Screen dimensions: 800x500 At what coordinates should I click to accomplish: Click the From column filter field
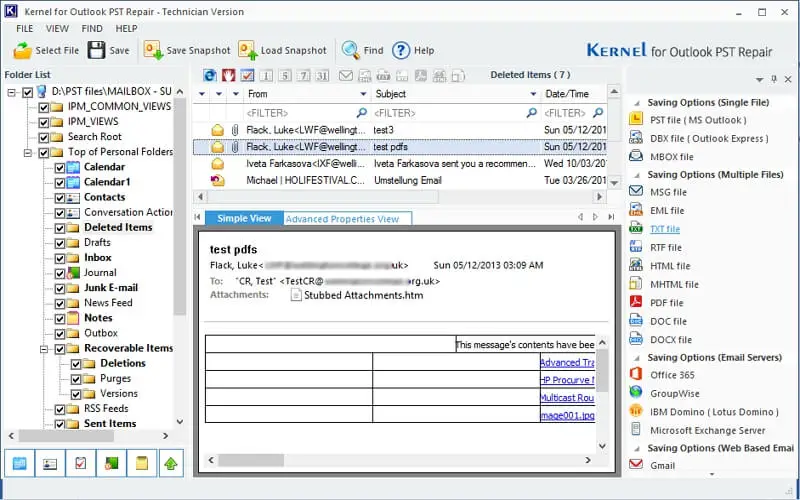point(307,113)
